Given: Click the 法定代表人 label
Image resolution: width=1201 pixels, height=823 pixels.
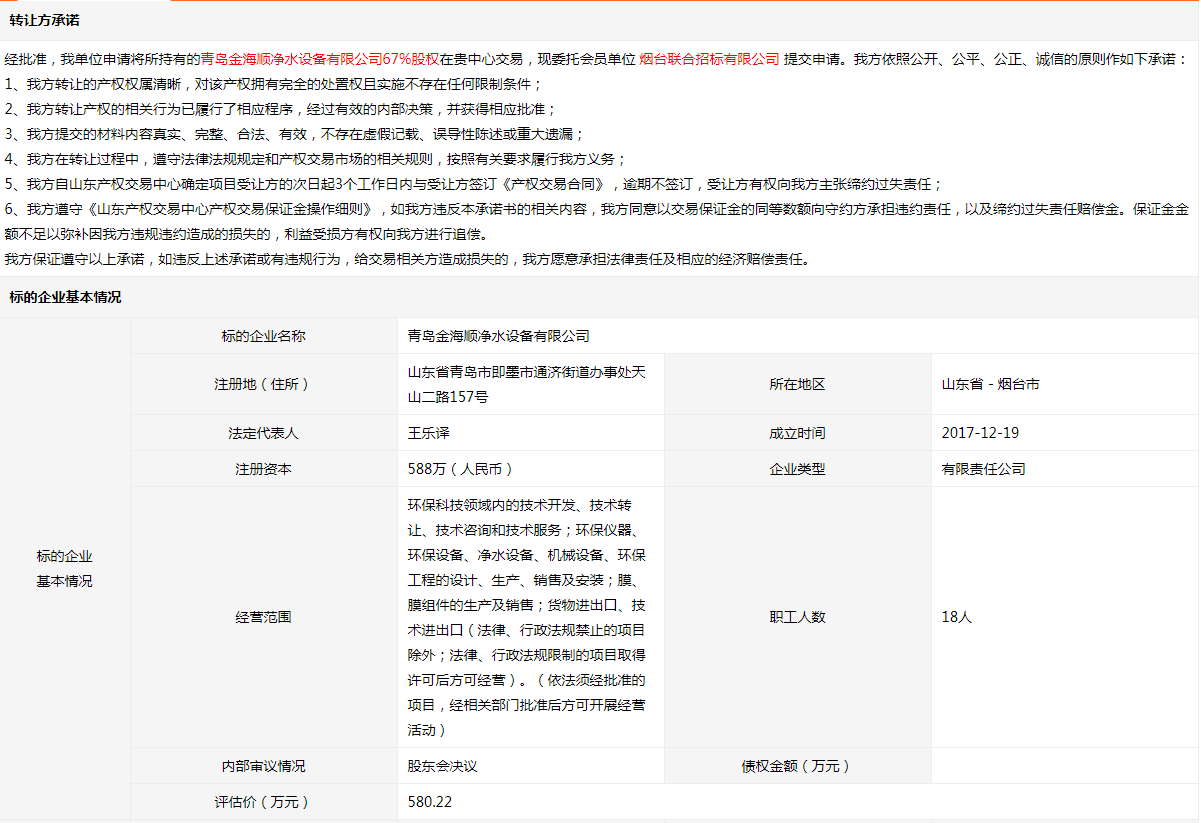Looking at the screenshot, I should coord(264,433).
